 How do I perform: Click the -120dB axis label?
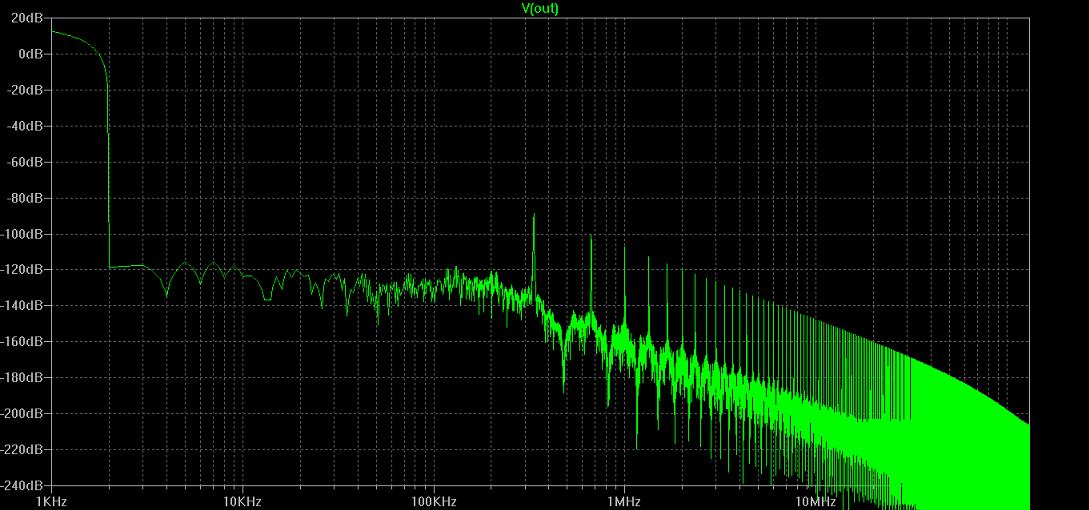pyautogui.click(x=22, y=270)
